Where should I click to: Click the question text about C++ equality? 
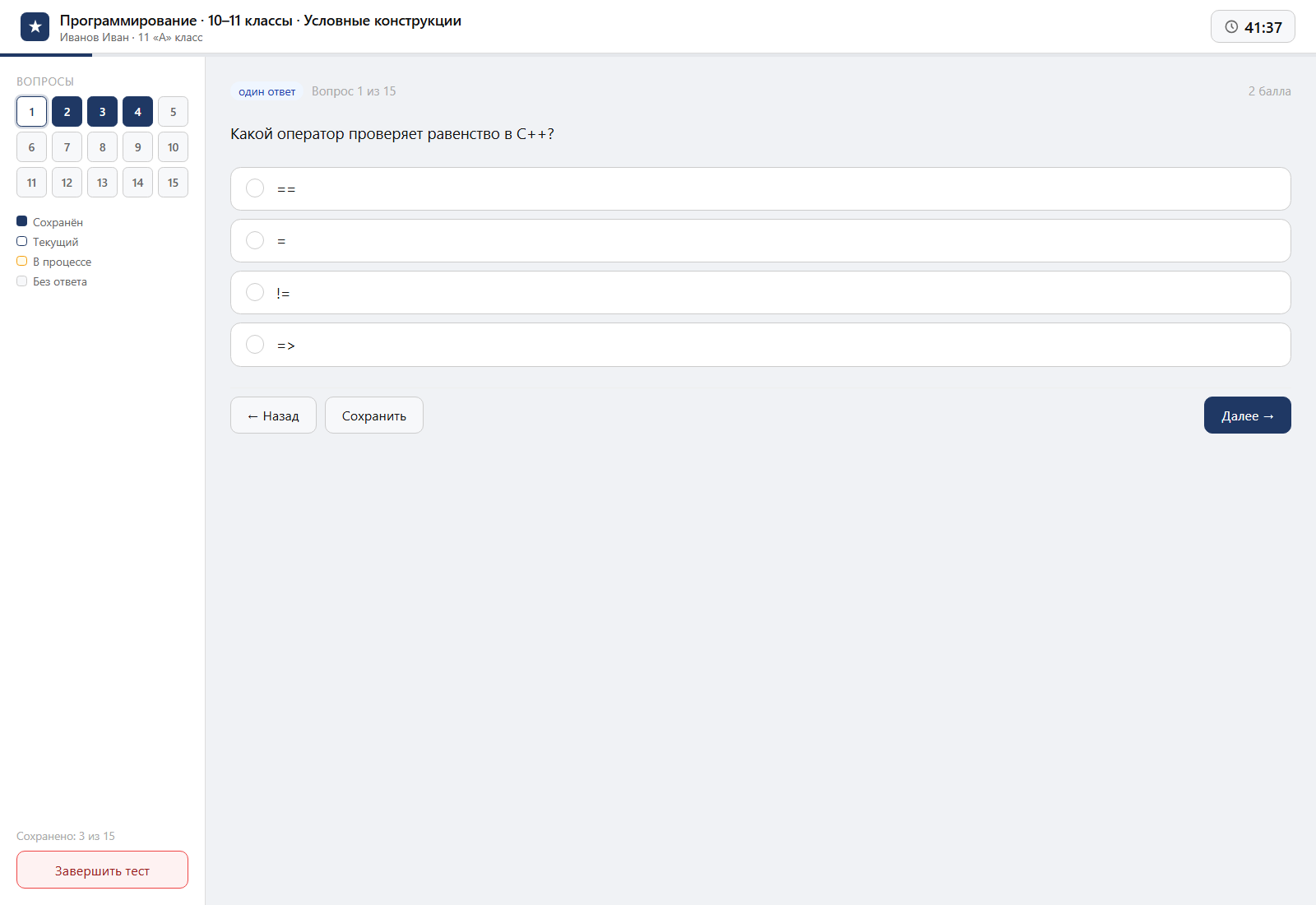[x=392, y=134]
